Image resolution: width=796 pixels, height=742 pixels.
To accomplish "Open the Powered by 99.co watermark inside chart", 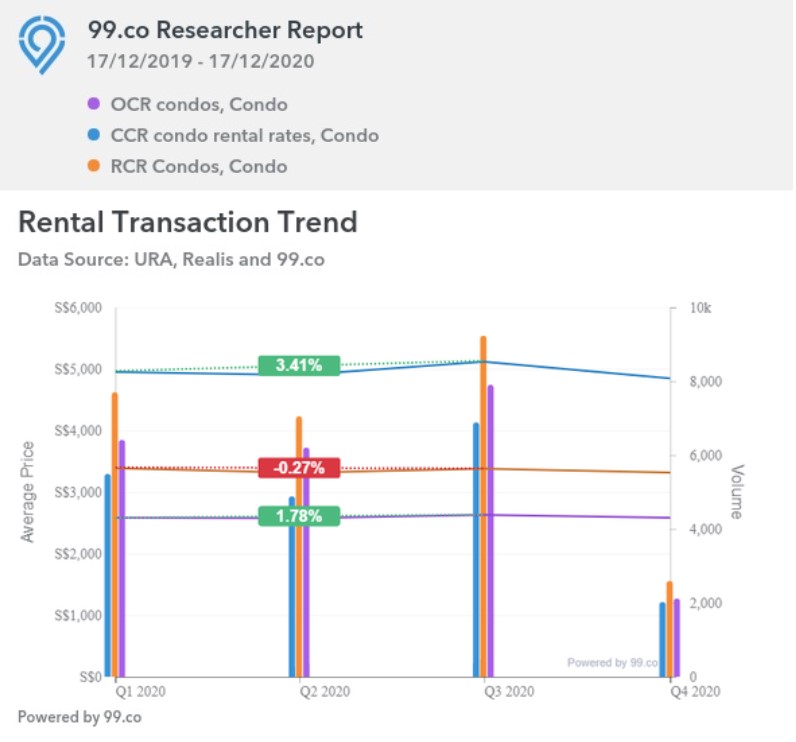I will pyautogui.click(x=612, y=662).
